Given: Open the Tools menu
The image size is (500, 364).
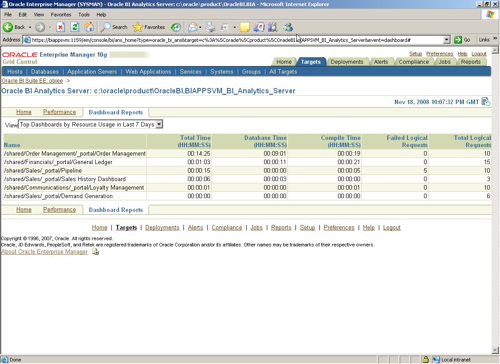Looking at the screenshot, I should 84,15.
